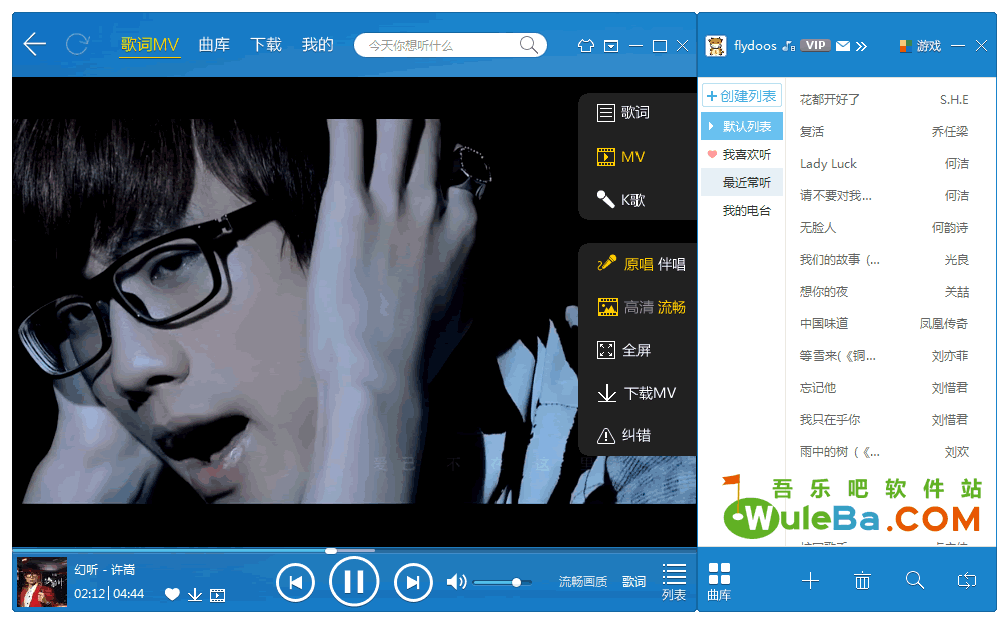The image size is (1007, 624).
Task: Choose 流畅 video quality in side panel
Action: tap(672, 308)
